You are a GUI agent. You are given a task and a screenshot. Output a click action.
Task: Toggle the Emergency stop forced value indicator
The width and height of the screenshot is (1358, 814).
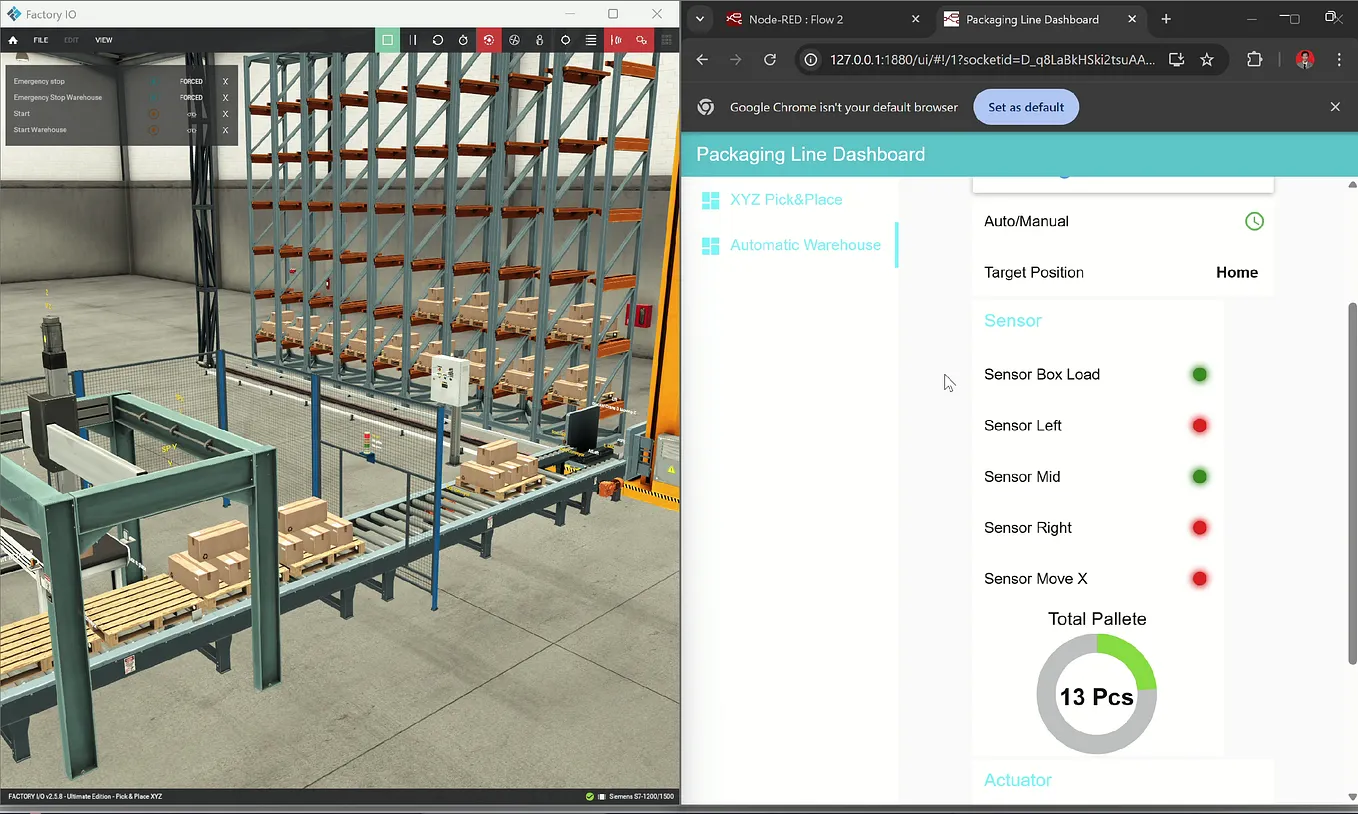154,81
